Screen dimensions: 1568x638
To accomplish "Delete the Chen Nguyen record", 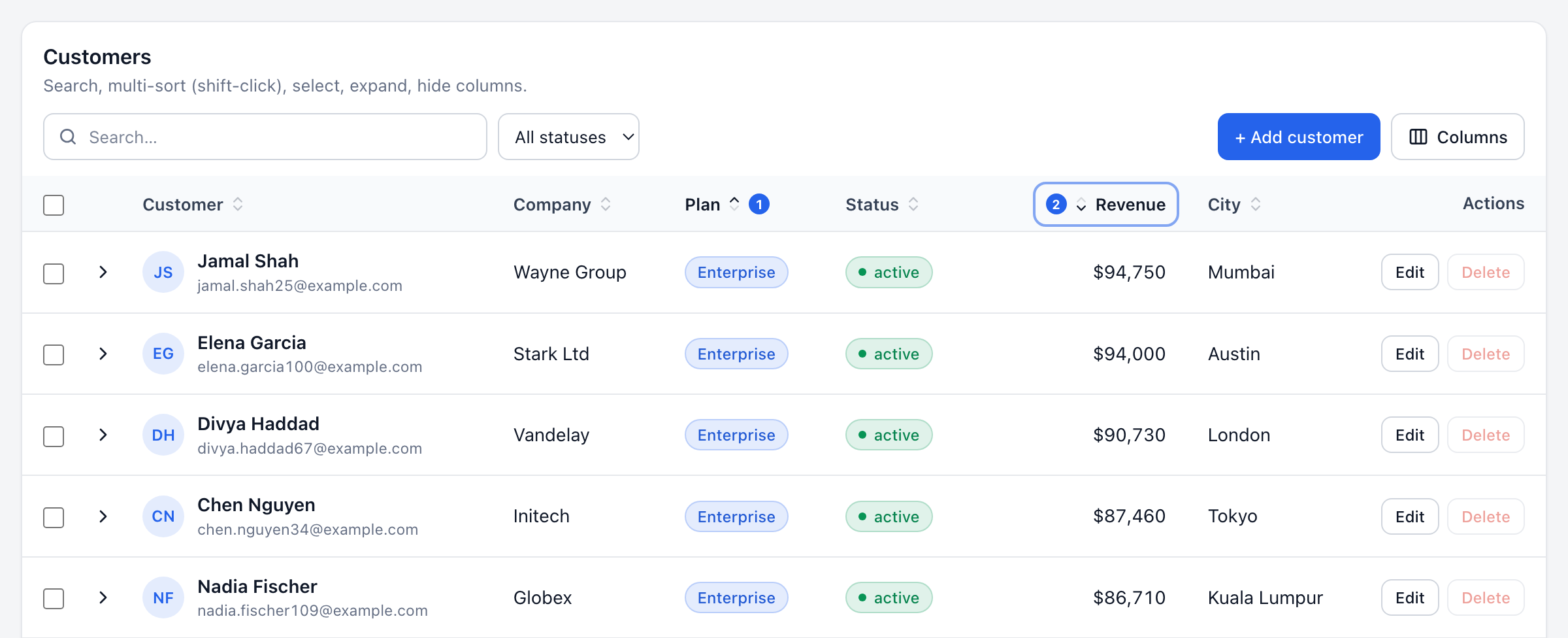I will [x=1486, y=516].
